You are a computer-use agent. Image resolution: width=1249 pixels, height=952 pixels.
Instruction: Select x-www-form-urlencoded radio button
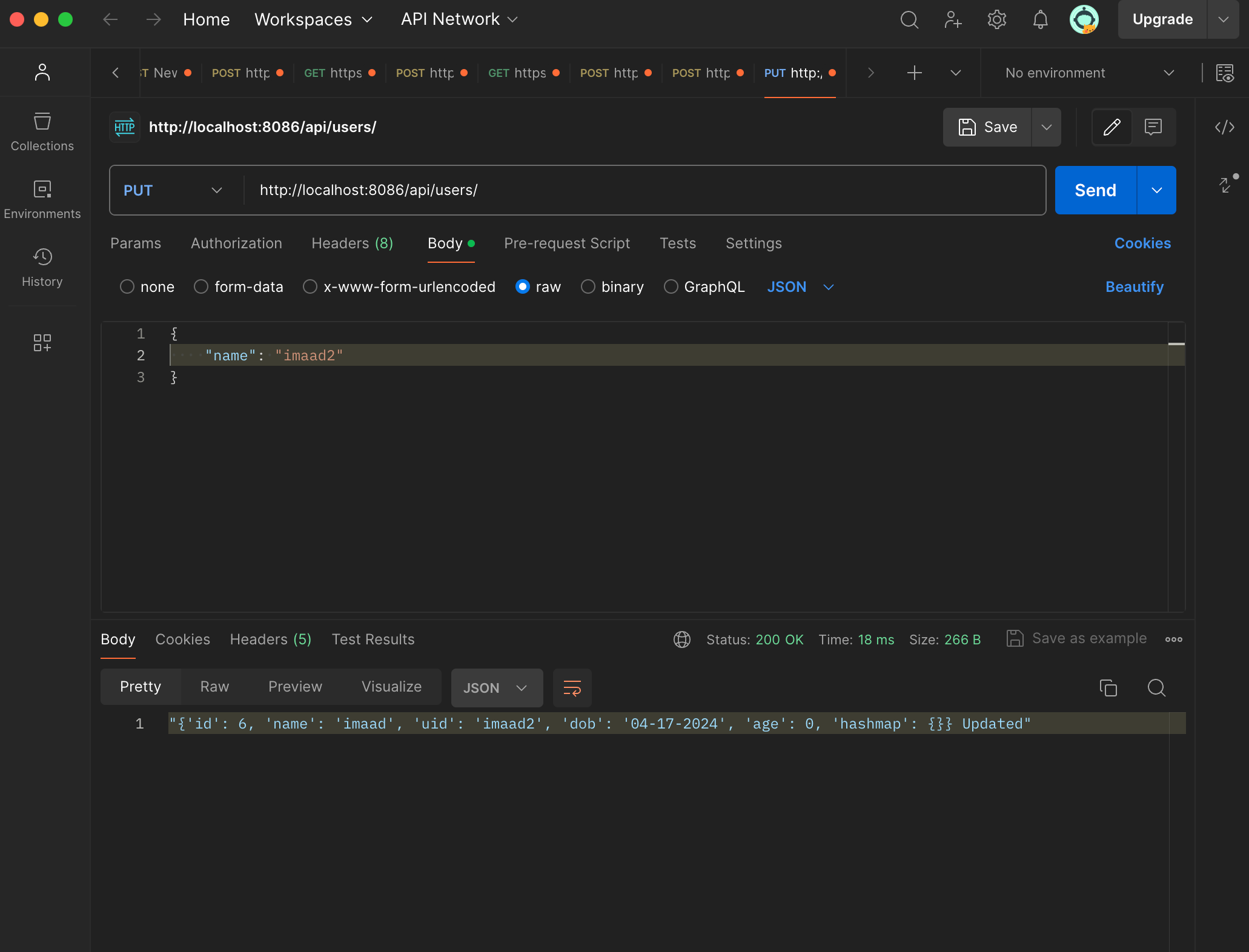point(310,286)
